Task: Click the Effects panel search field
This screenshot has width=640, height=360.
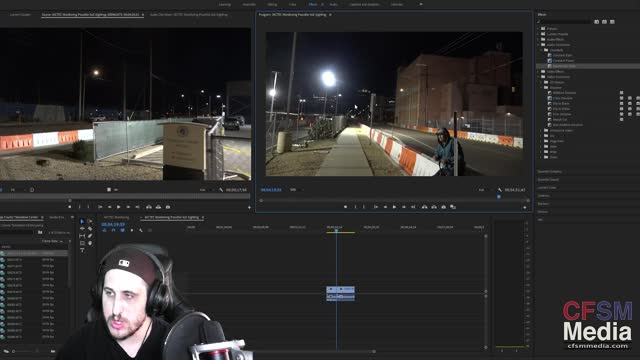Action: [x=566, y=22]
